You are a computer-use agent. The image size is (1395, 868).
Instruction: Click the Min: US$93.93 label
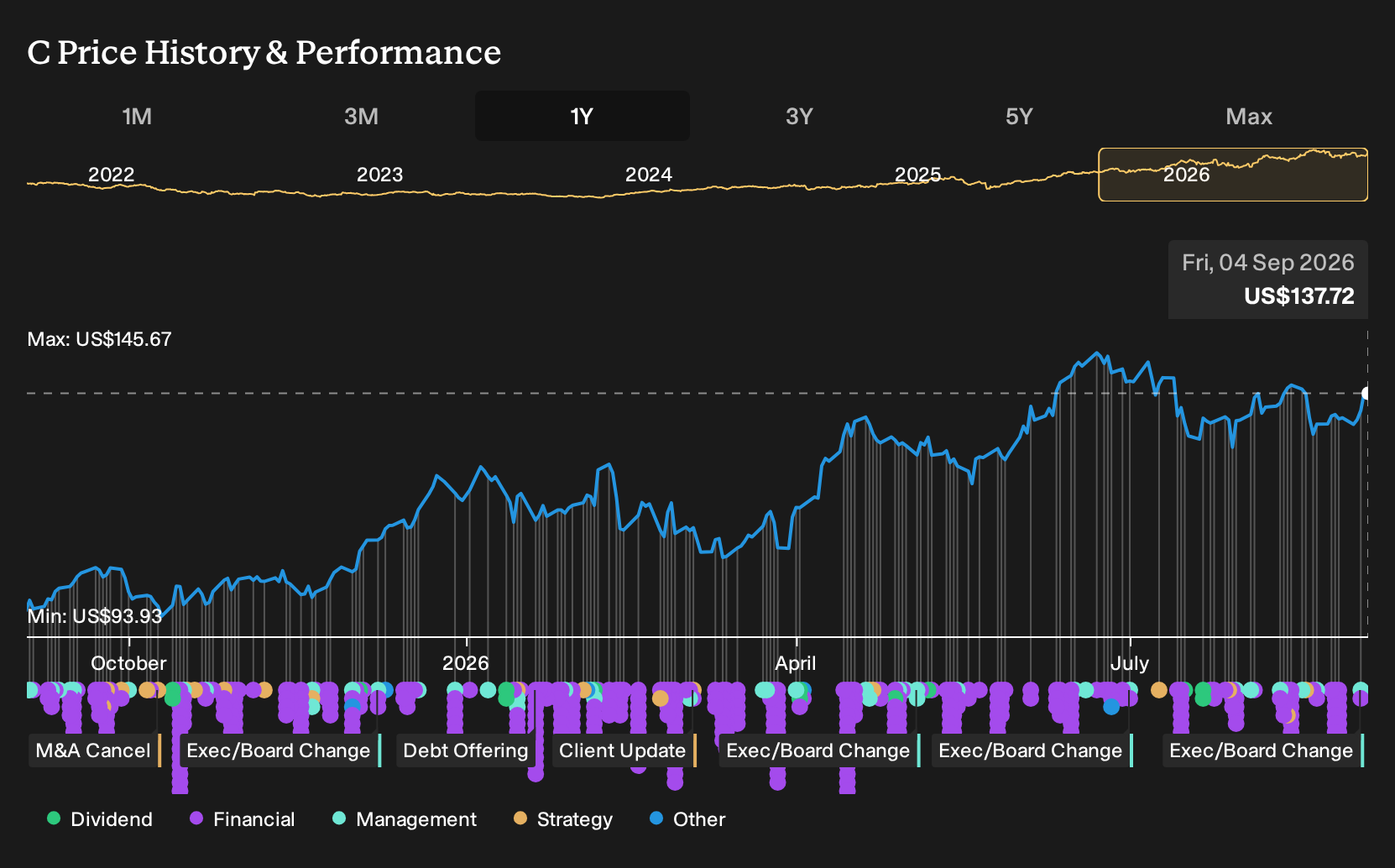click(95, 616)
